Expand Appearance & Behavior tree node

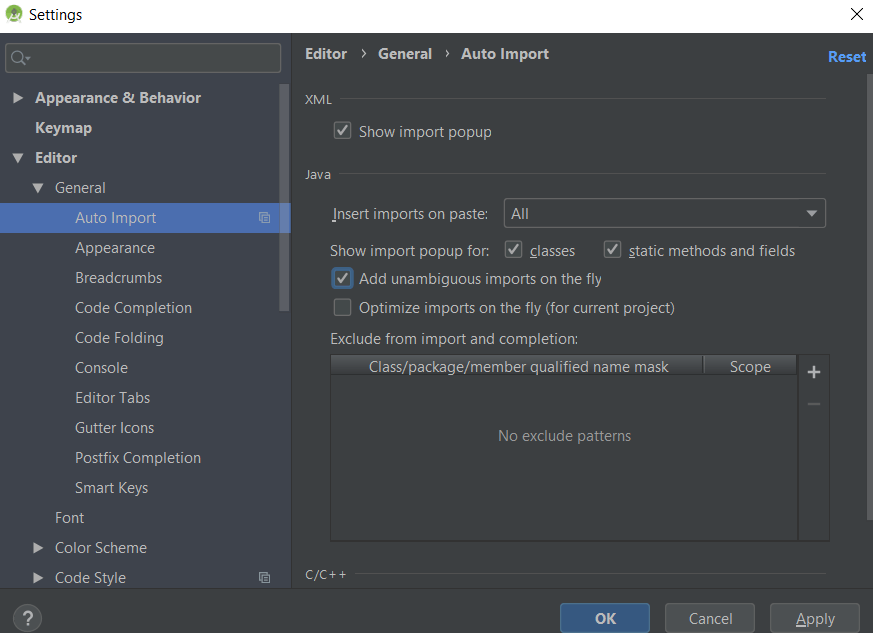(x=18, y=98)
